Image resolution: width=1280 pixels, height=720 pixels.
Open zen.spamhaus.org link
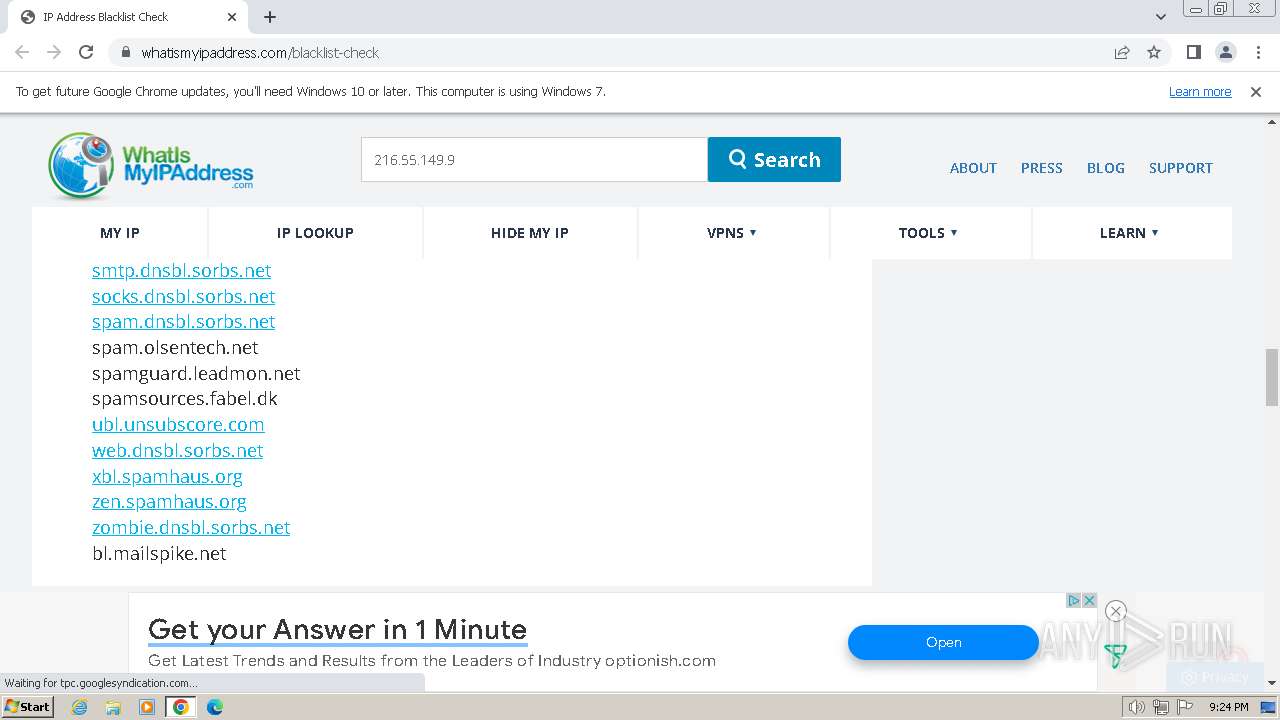[169, 502]
